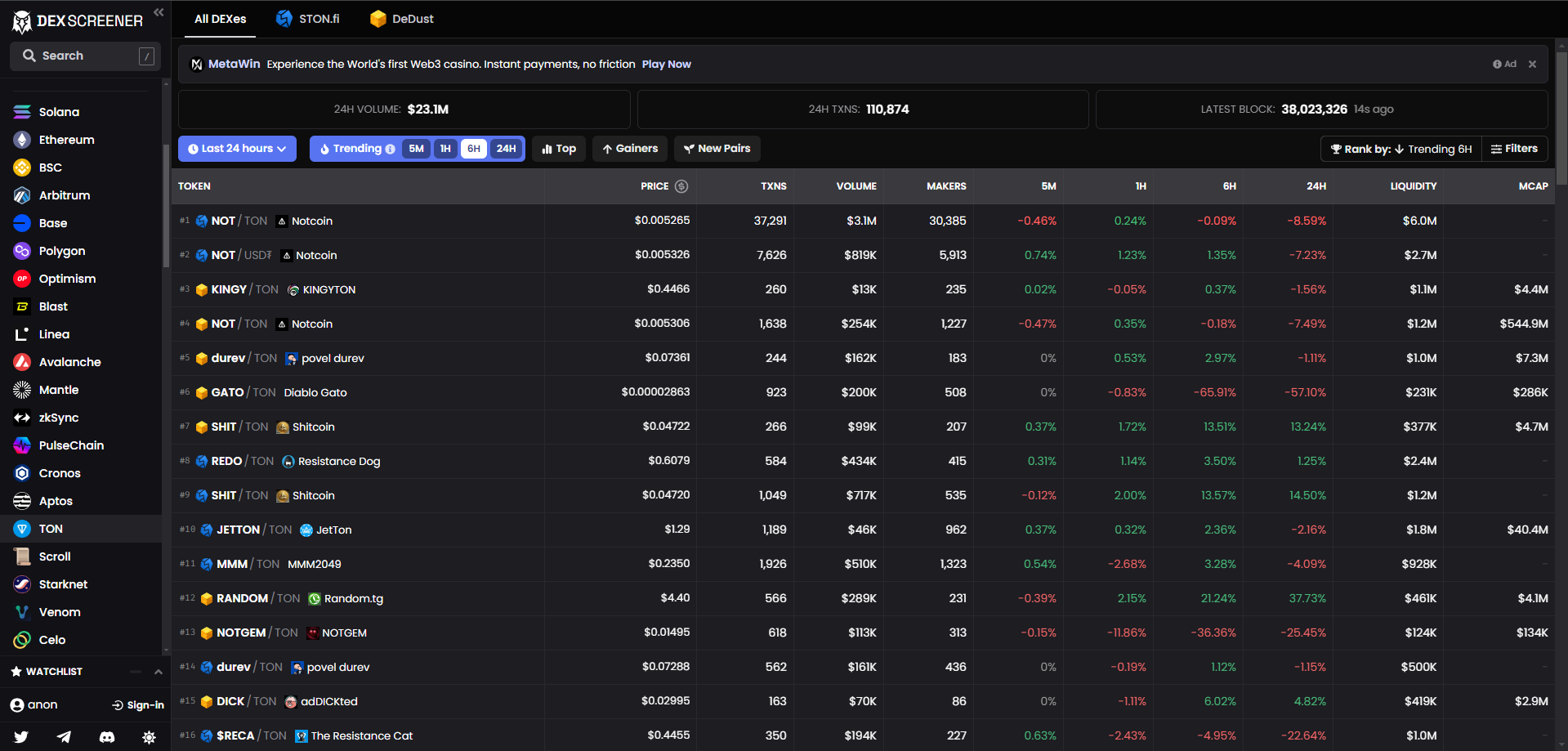1568x751 pixels.
Task: Click the Sign-in link
Action: click(x=138, y=705)
